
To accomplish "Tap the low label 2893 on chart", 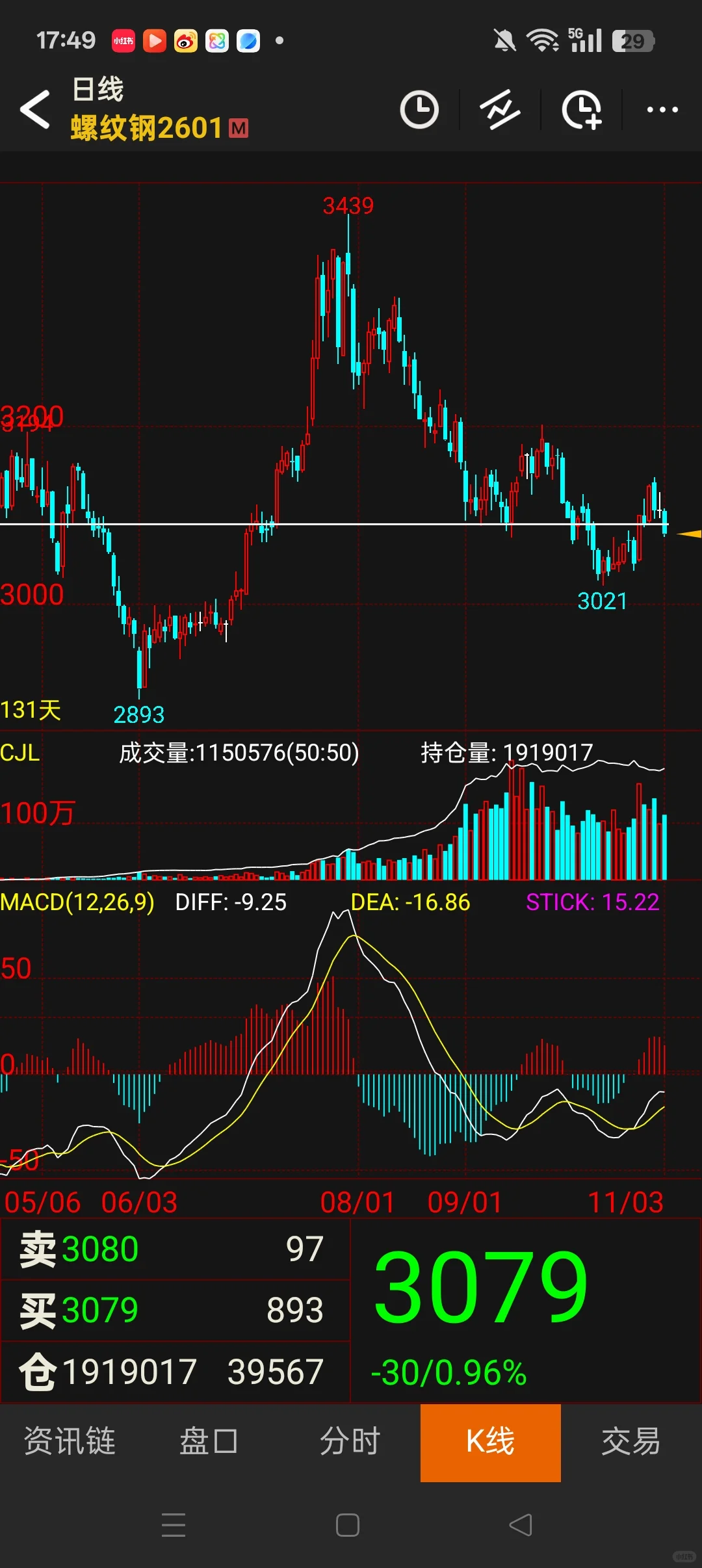I will (139, 715).
